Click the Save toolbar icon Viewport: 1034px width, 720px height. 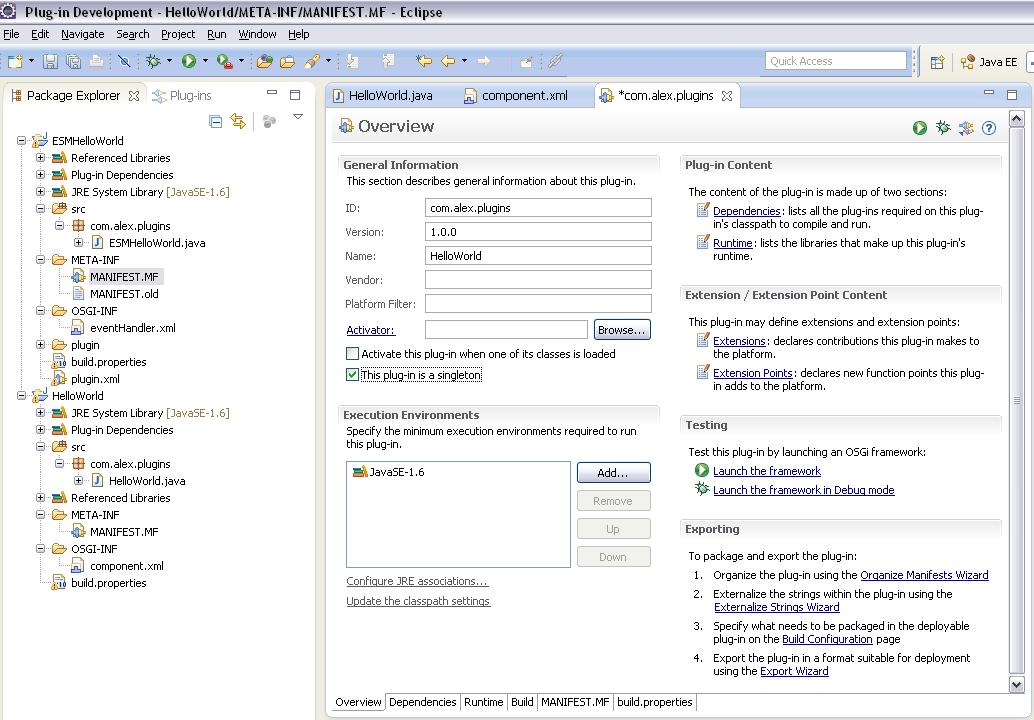tap(50, 61)
